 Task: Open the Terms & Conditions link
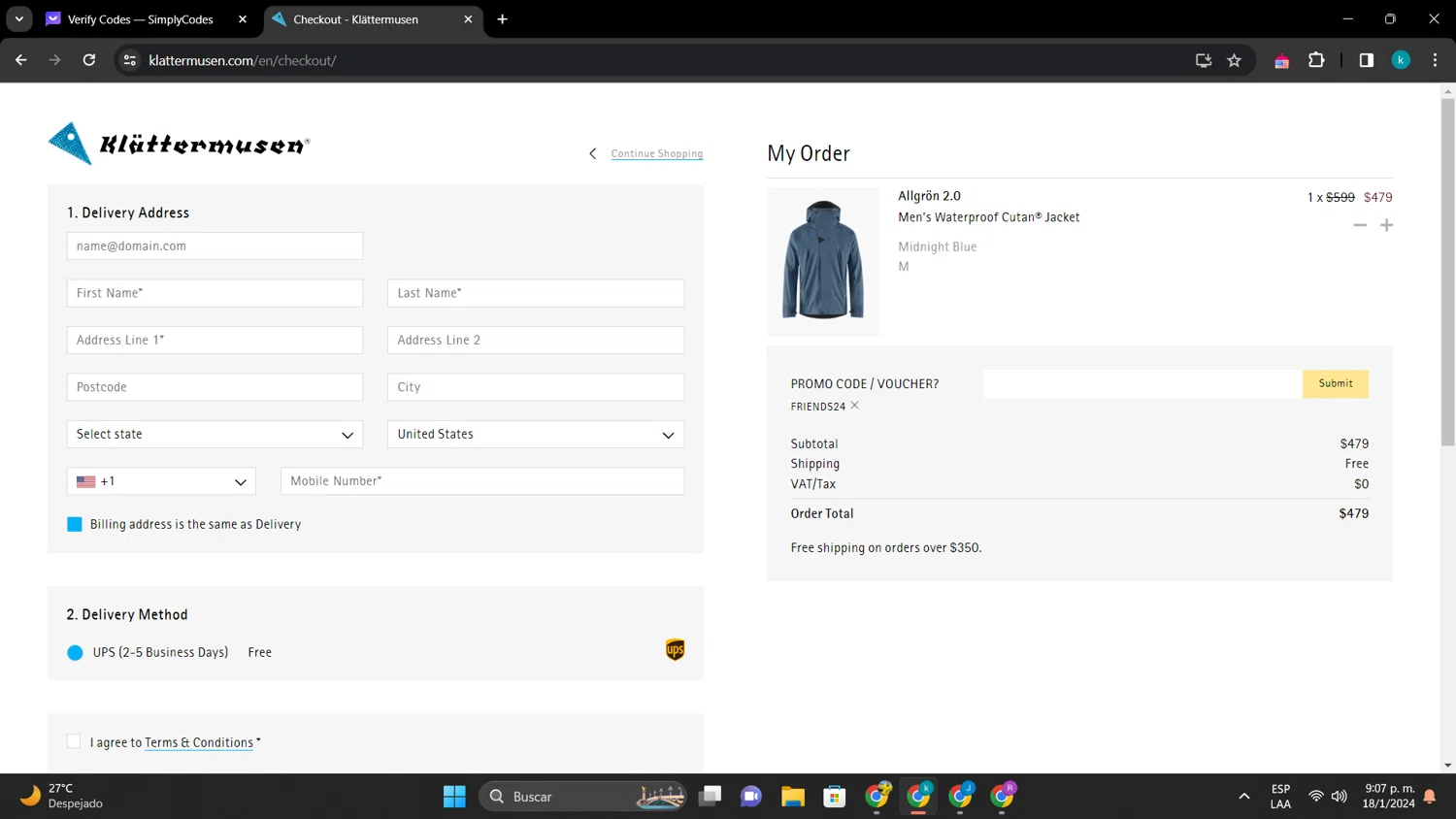[x=199, y=742]
